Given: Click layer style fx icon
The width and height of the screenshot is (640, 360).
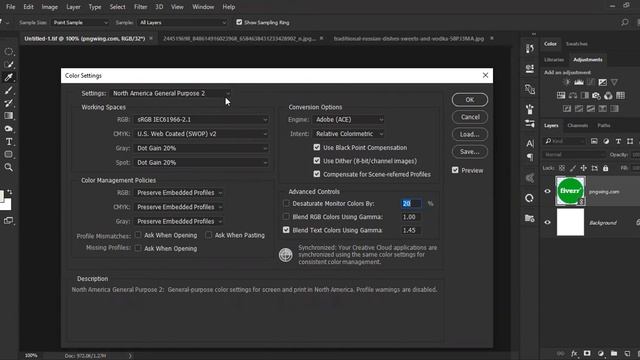Looking at the screenshot, I should pyautogui.click(x=574, y=353).
